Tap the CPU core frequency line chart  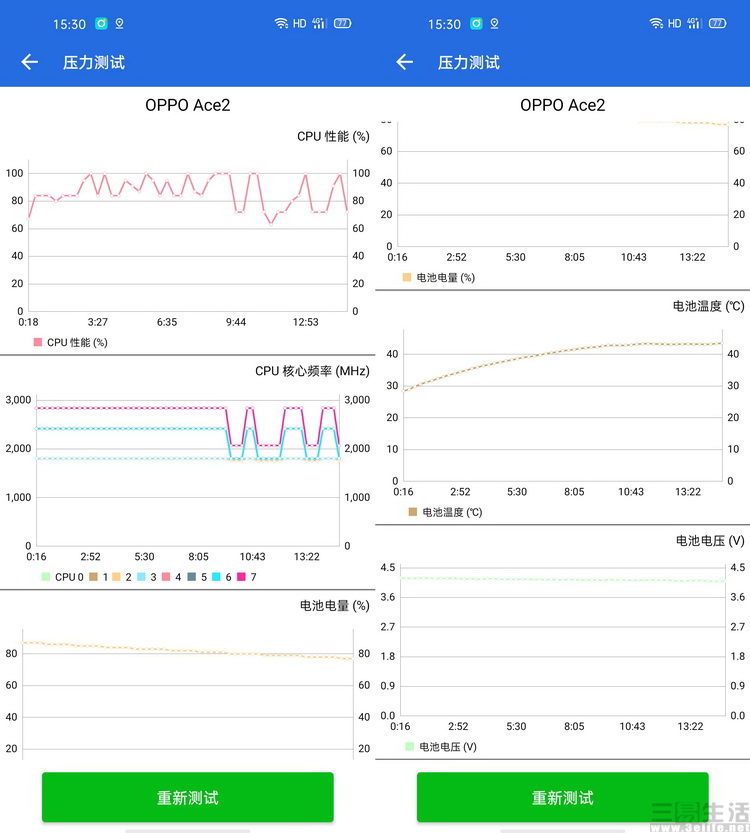(188, 470)
